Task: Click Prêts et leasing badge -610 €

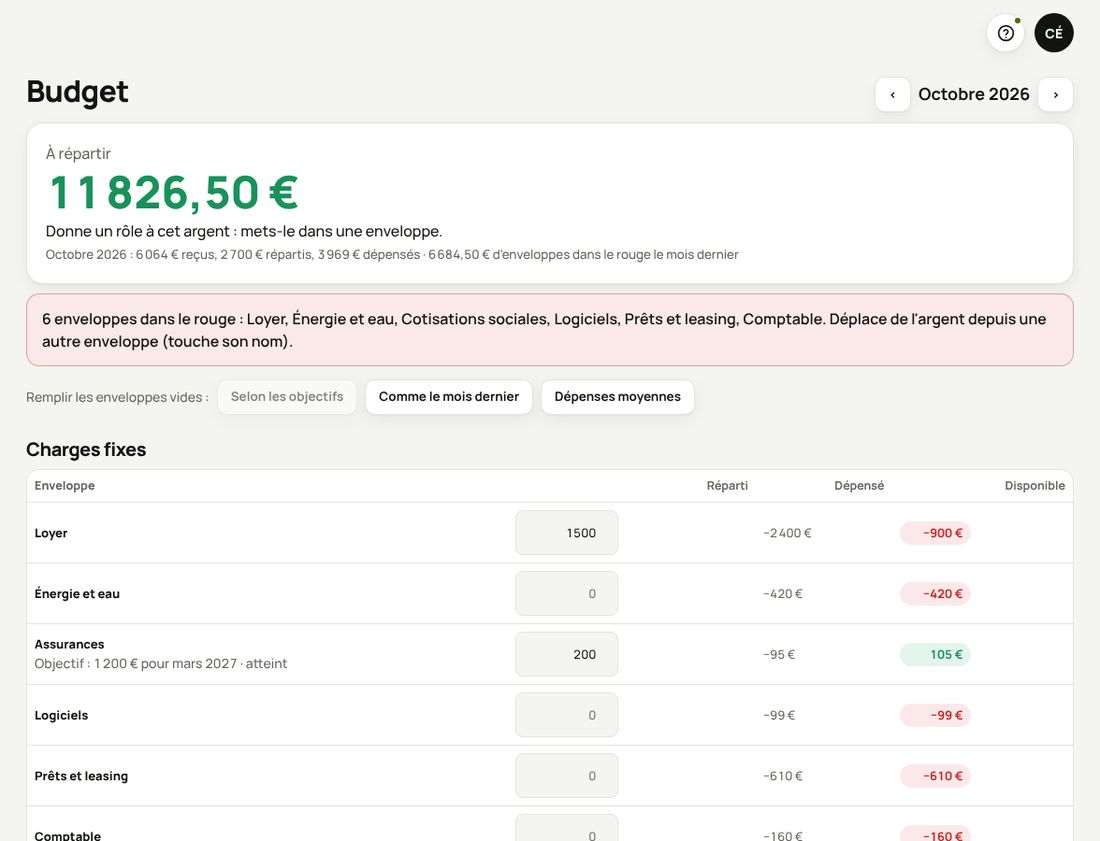Action: pos(935,776)
